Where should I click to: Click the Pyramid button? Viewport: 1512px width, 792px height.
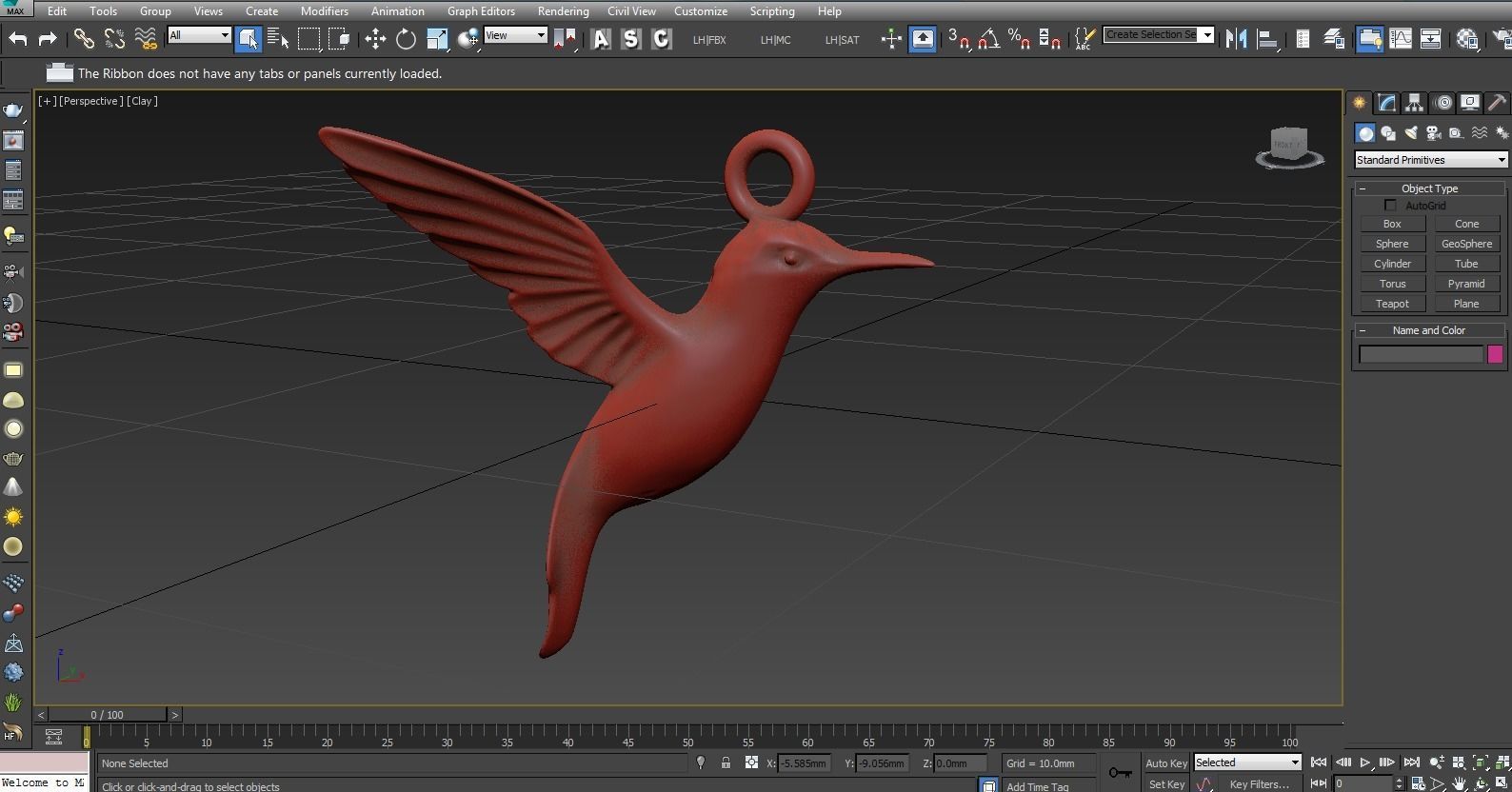[1466, 284]
